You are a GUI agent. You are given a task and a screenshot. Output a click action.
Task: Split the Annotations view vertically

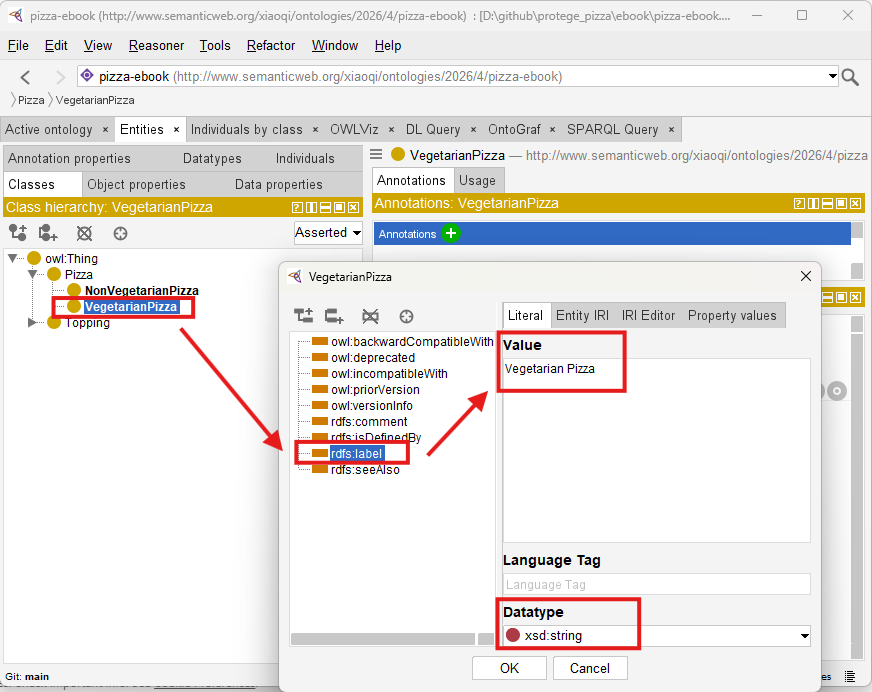point(813,204)
